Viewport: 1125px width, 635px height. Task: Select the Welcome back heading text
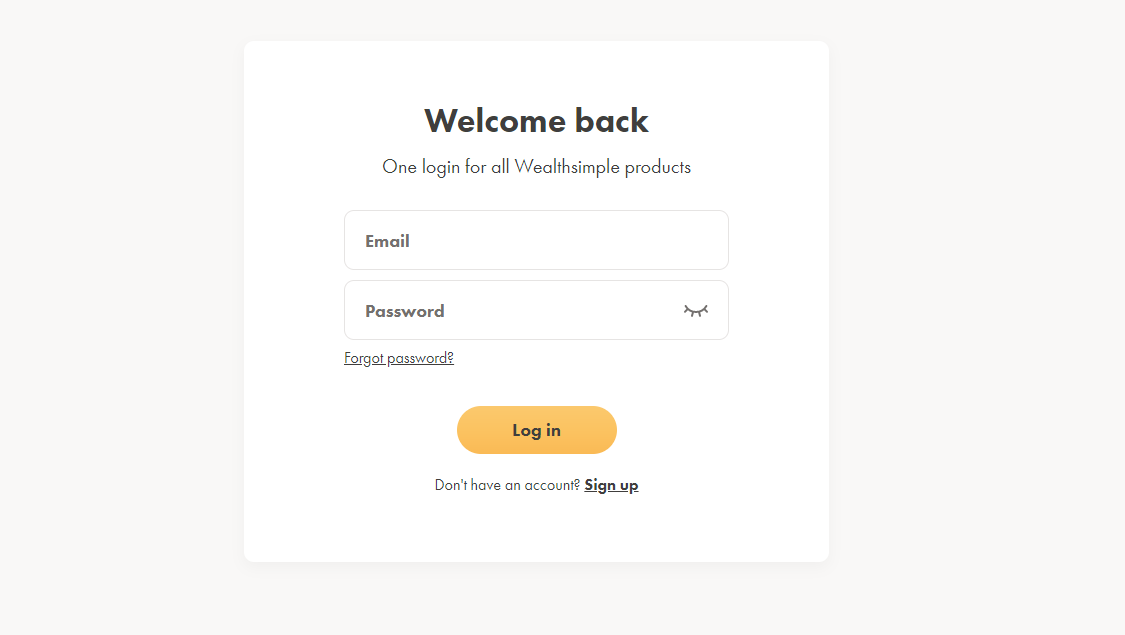(x=536, y=120)
